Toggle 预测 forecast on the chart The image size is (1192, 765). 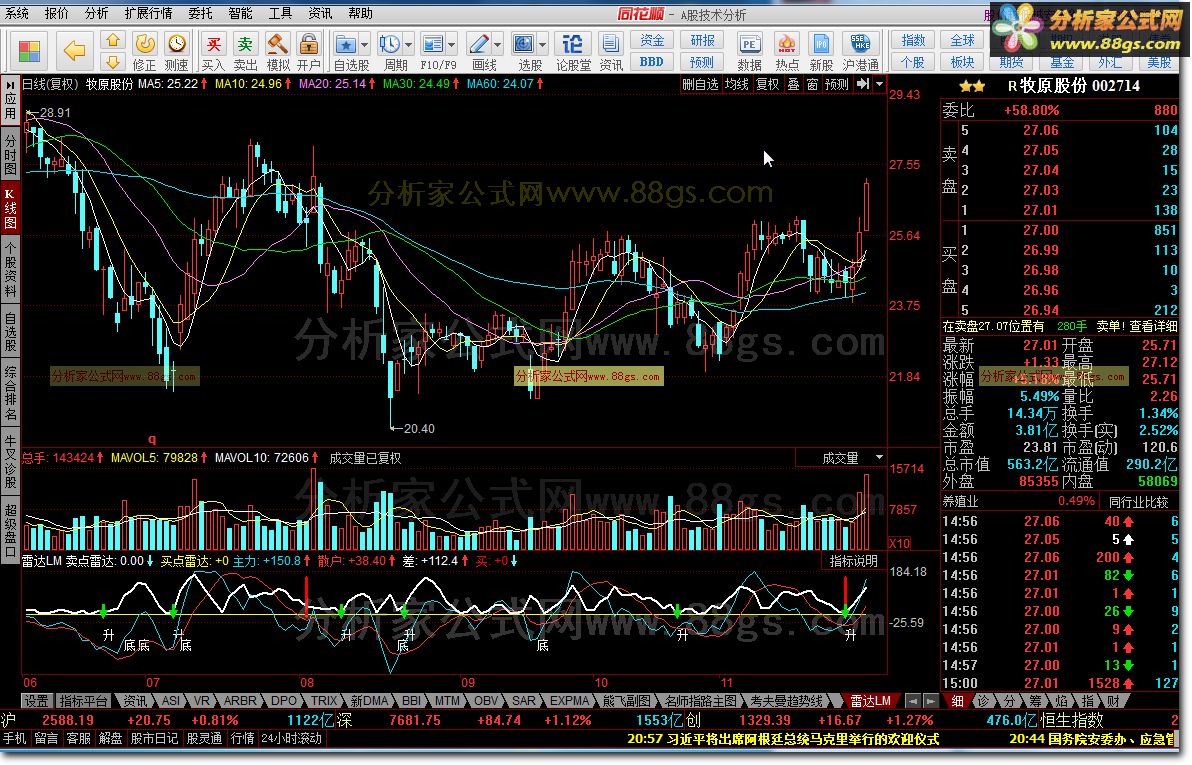[x=837, y=84]
